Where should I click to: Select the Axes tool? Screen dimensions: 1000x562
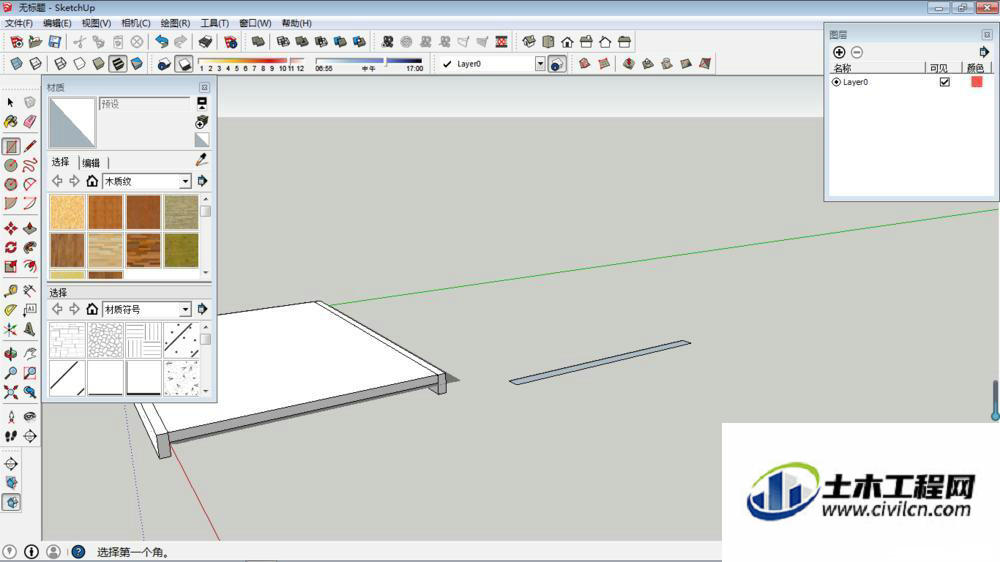[11, 329]
